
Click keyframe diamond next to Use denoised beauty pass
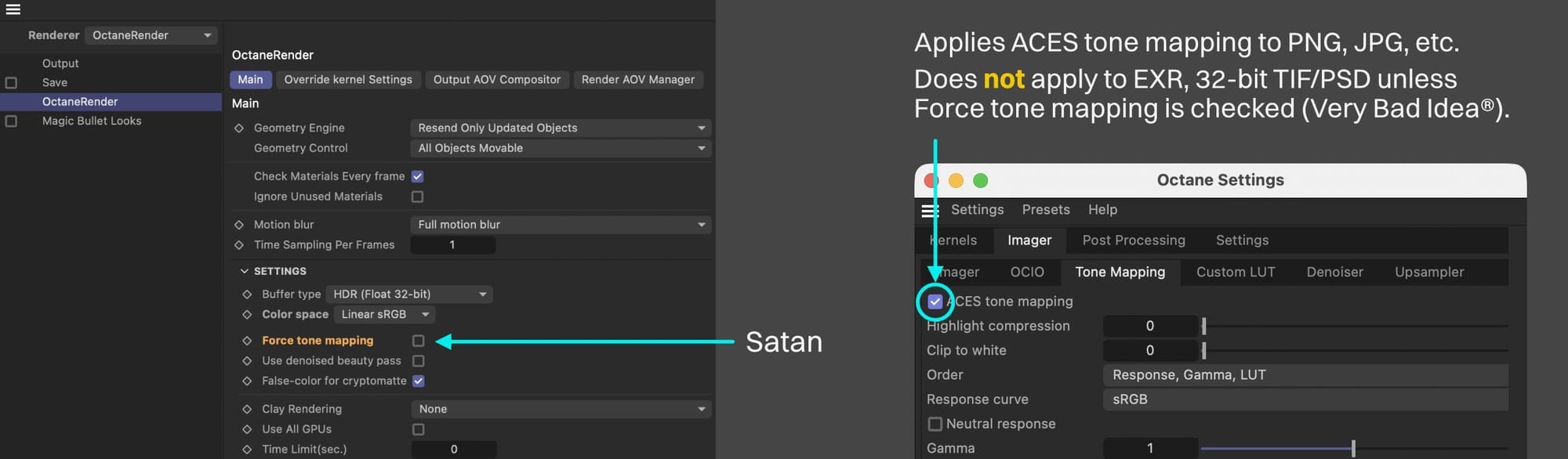click(x=247, y=361)
